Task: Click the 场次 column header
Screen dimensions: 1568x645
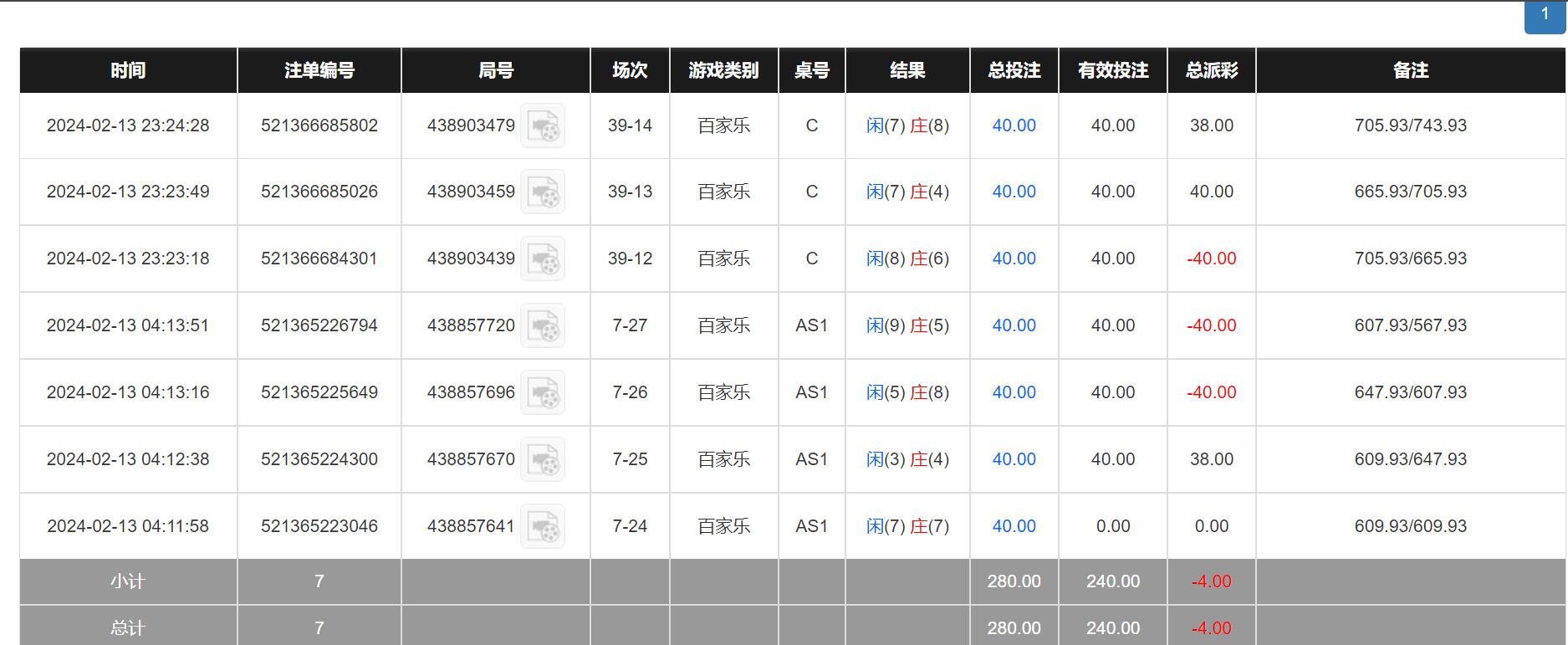Action: click(630, 70)
